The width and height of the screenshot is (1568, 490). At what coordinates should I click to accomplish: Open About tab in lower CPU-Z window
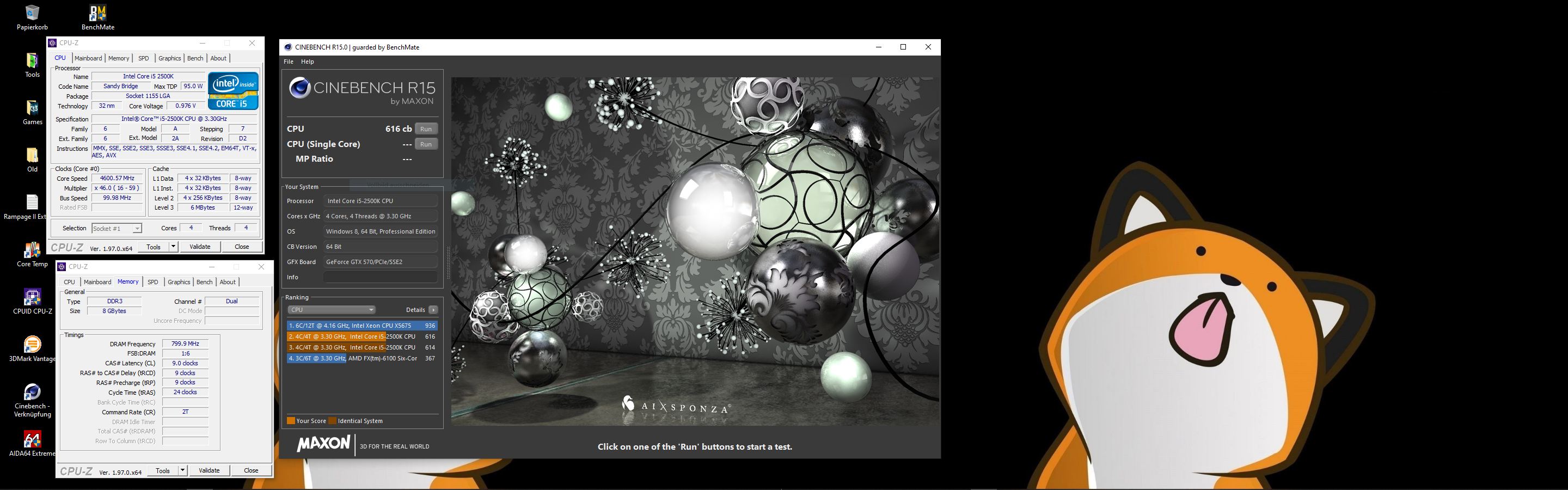pyautogui.click(x=228, y=282)
